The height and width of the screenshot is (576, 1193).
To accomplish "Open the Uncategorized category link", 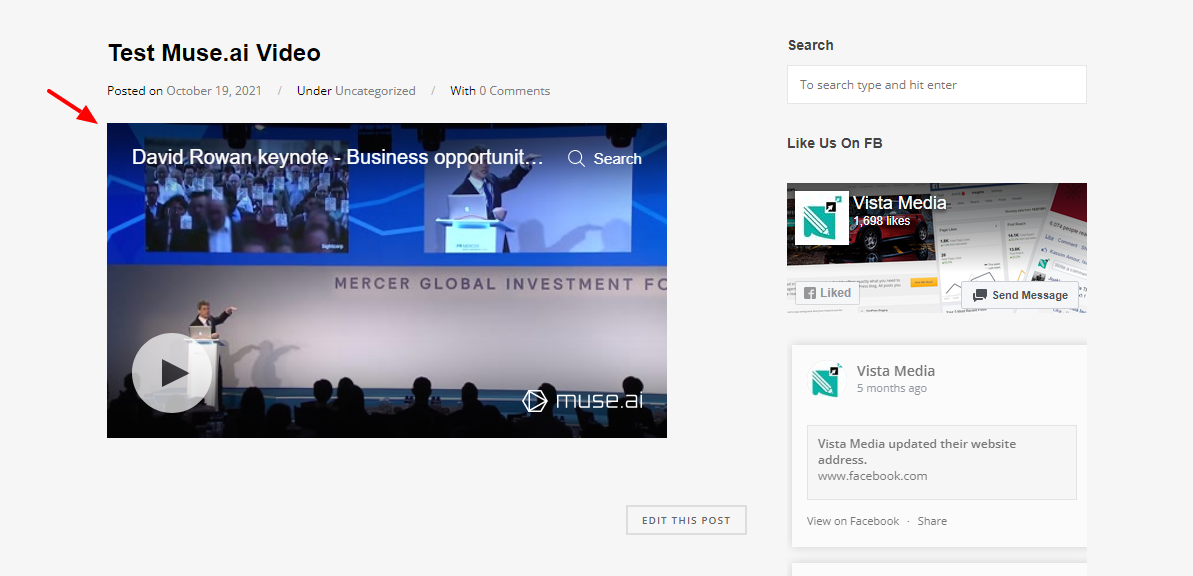I will click(375, 91).
